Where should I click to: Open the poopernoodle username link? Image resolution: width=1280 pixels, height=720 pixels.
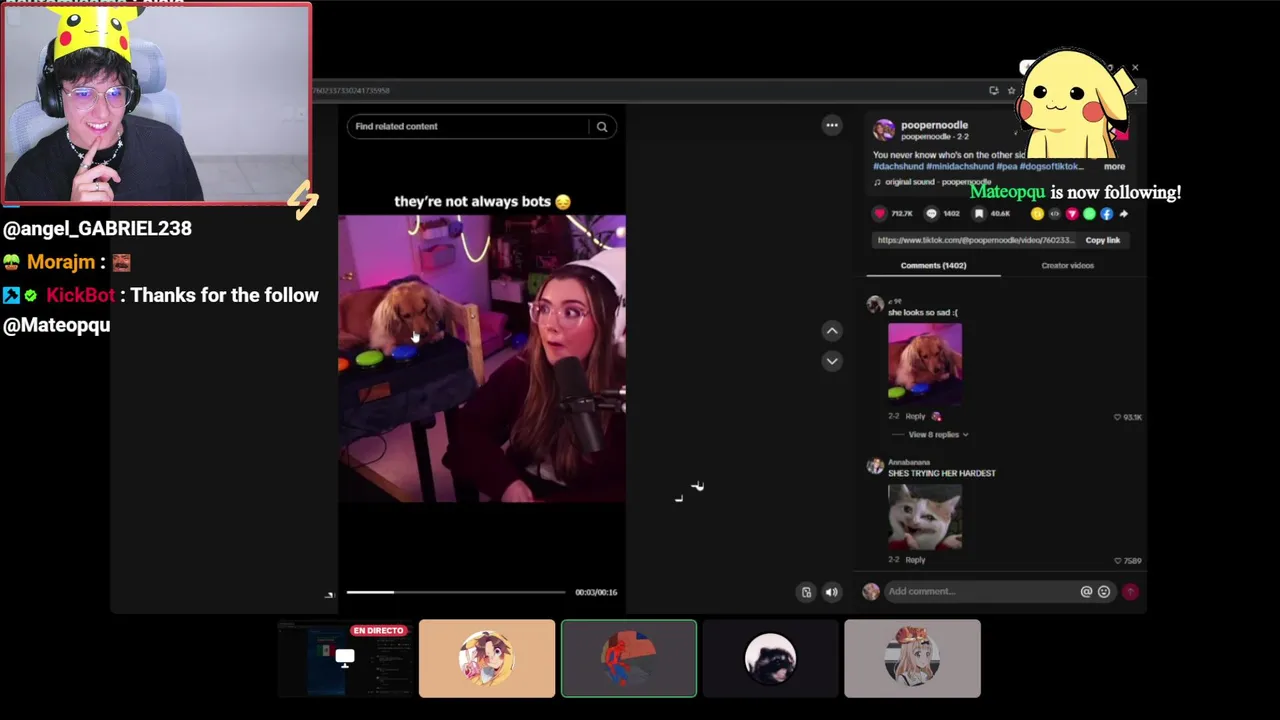pos(934,125)
